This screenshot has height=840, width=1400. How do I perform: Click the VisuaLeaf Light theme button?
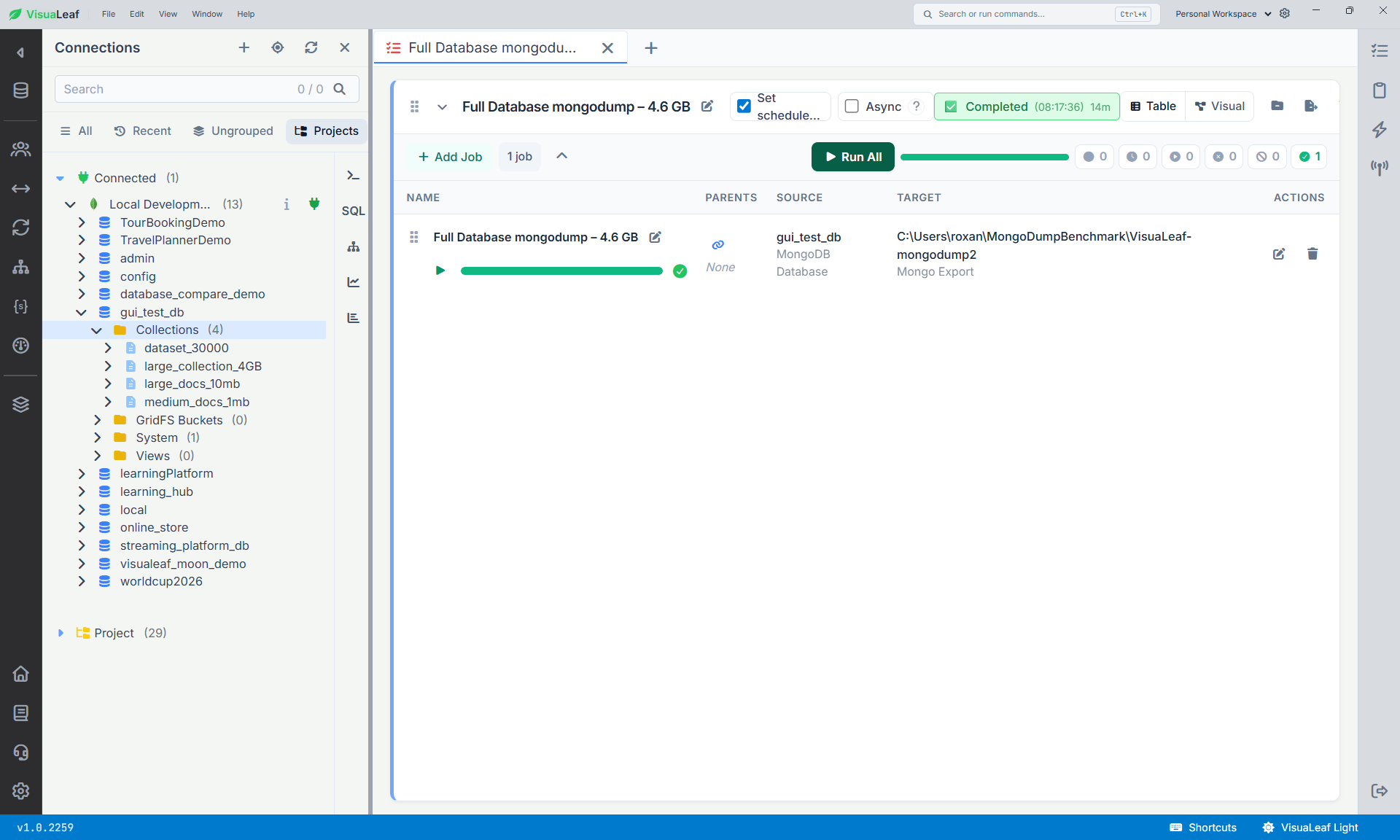[1310, 828]
